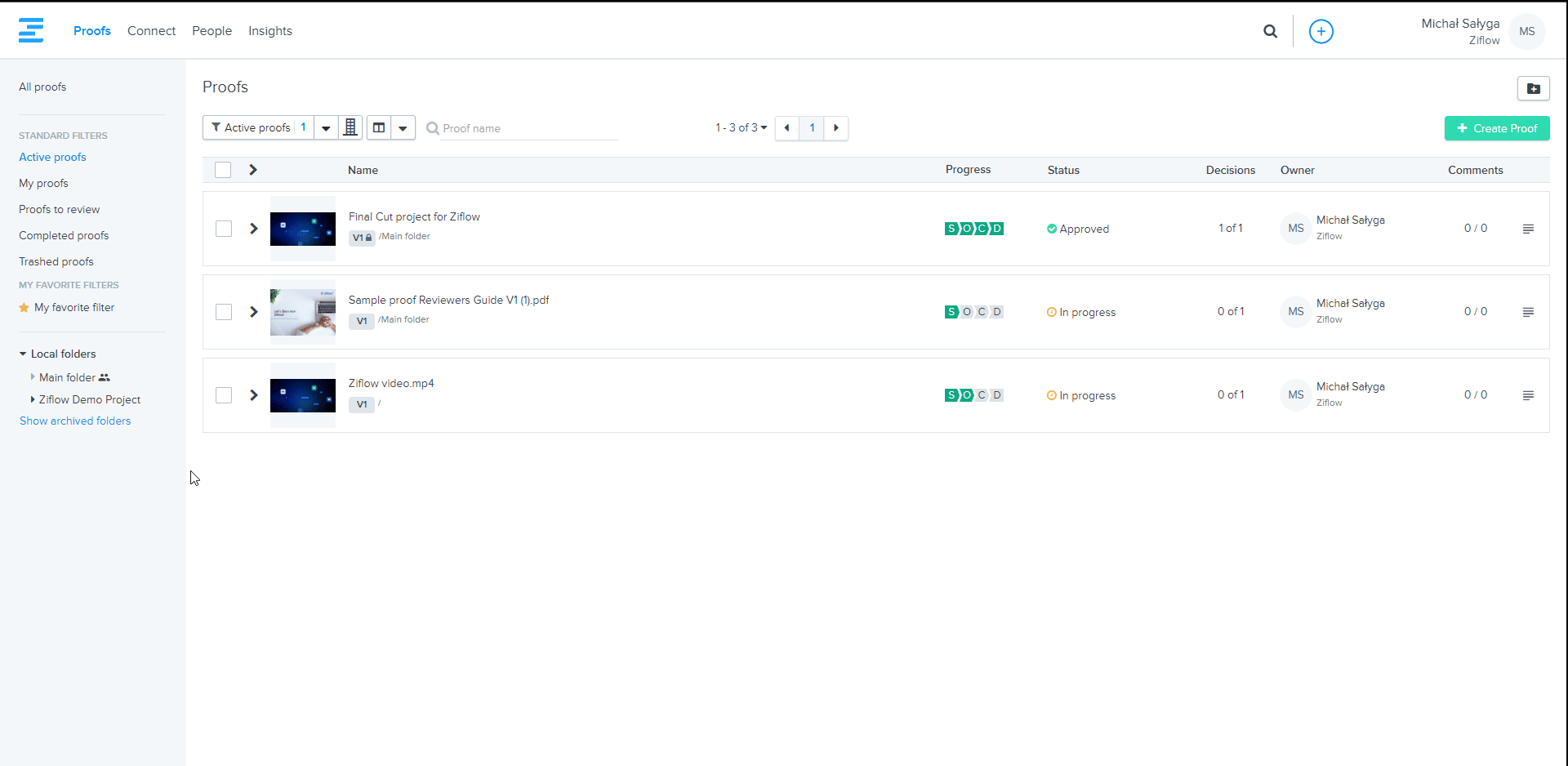The height and width of the screenshot is (766, 1568).
Task: Click the new folder icon button
Action: click(x=1533, y=88)
